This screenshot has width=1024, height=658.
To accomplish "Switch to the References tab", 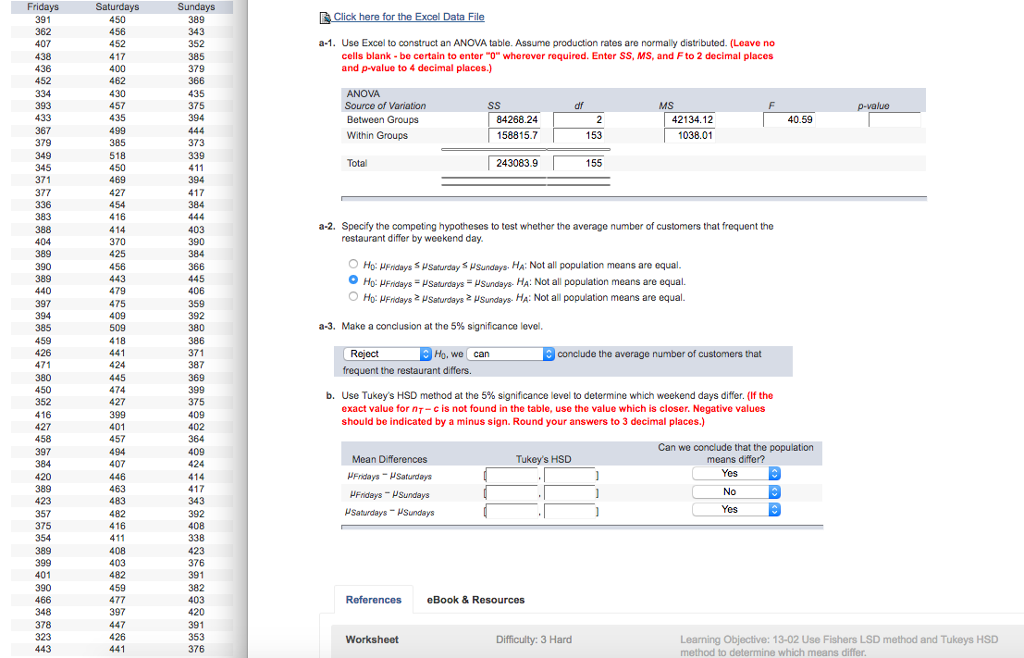I will 373,600.
